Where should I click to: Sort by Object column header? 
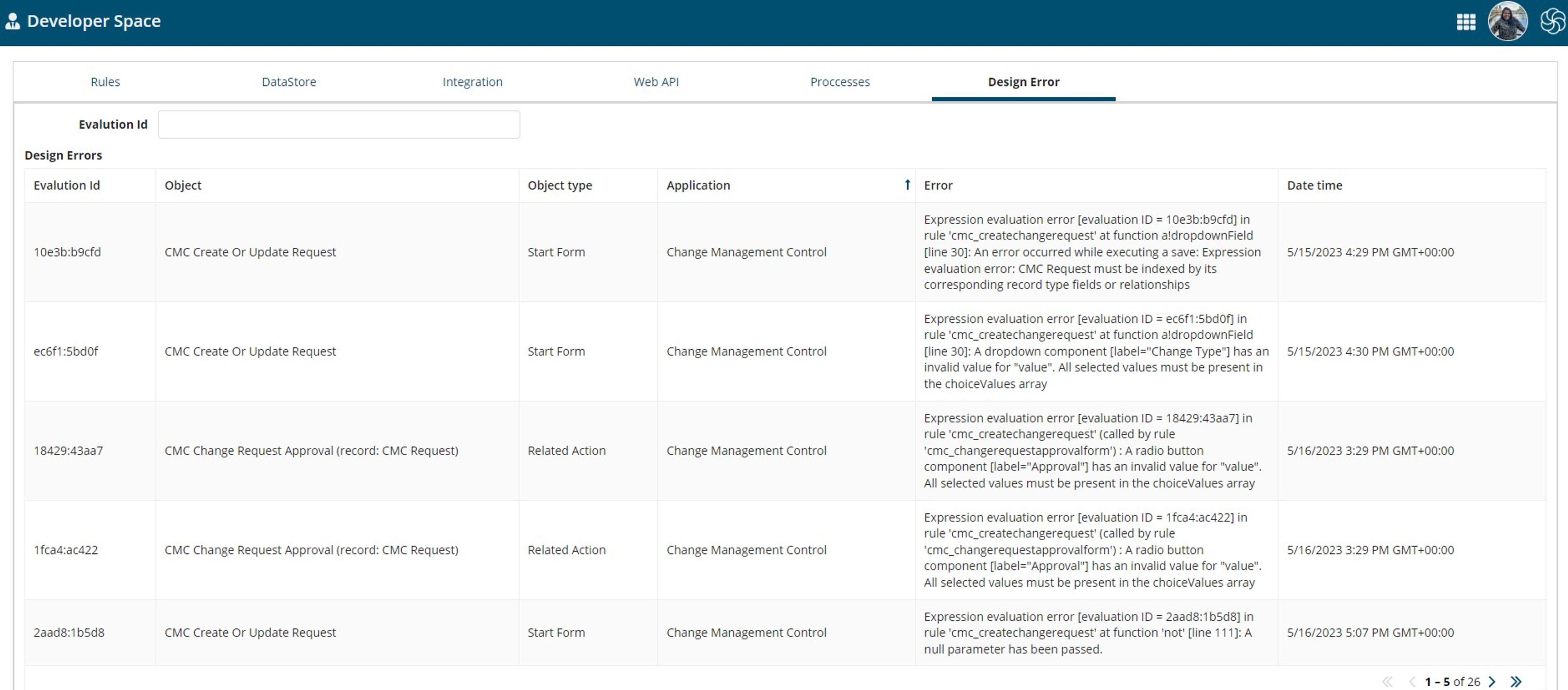(183, 185)
